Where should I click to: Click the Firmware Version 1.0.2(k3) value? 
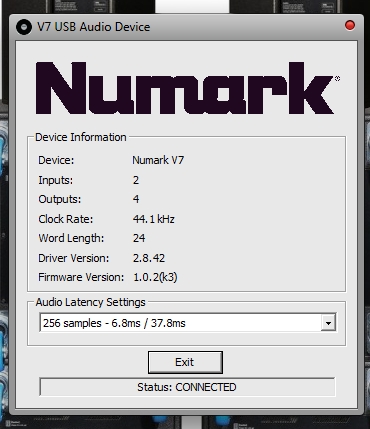coord(155,277)
